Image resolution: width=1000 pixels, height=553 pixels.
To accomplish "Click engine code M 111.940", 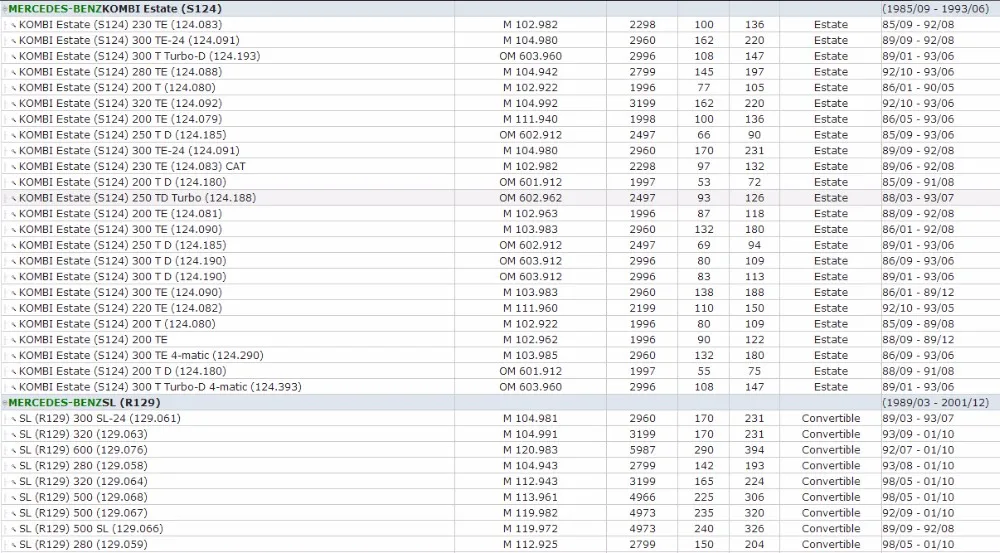I will tap(530, 119).
